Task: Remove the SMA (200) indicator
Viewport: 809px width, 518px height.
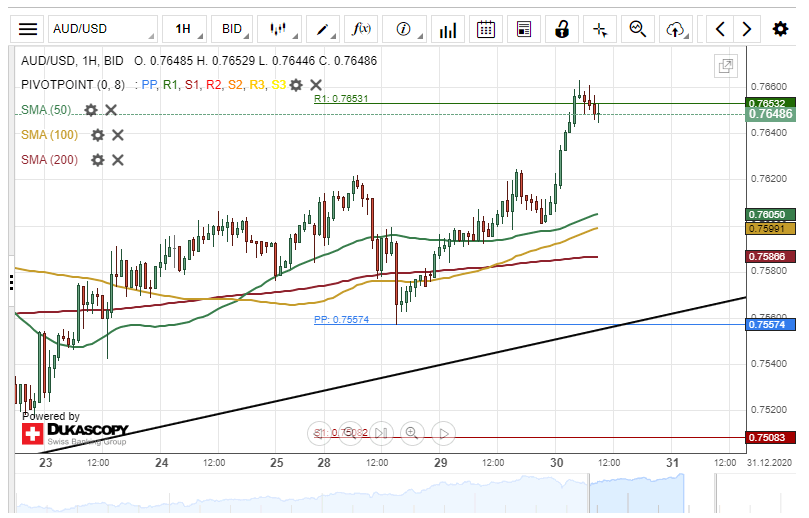Action: tap(118, 159)
